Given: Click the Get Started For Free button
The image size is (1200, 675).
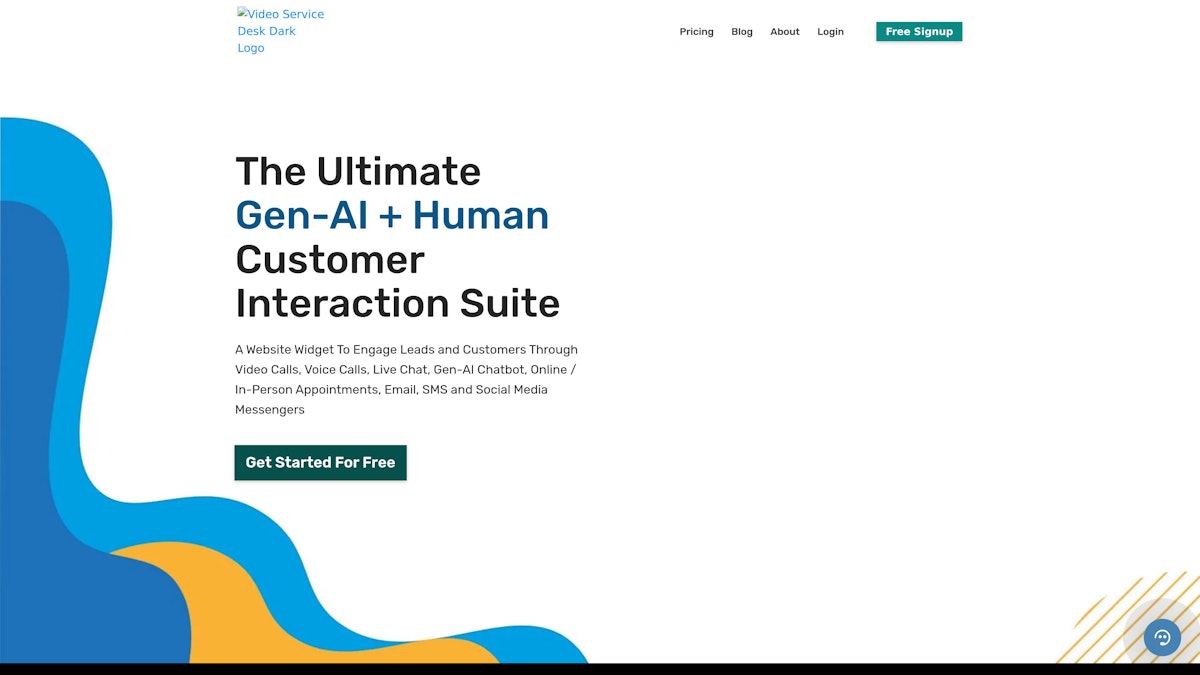Looking at the screenshot, I should click(x=320, y=463).
